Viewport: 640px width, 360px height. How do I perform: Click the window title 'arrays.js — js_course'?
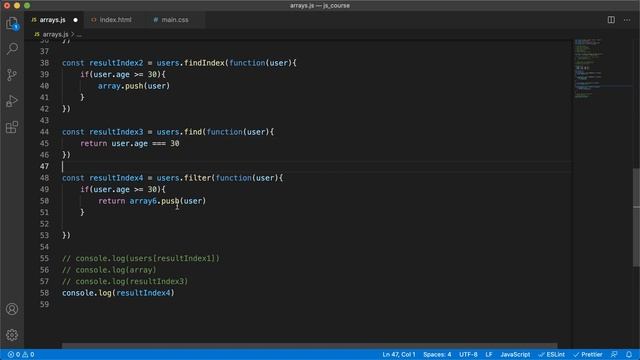pos(320,5)
